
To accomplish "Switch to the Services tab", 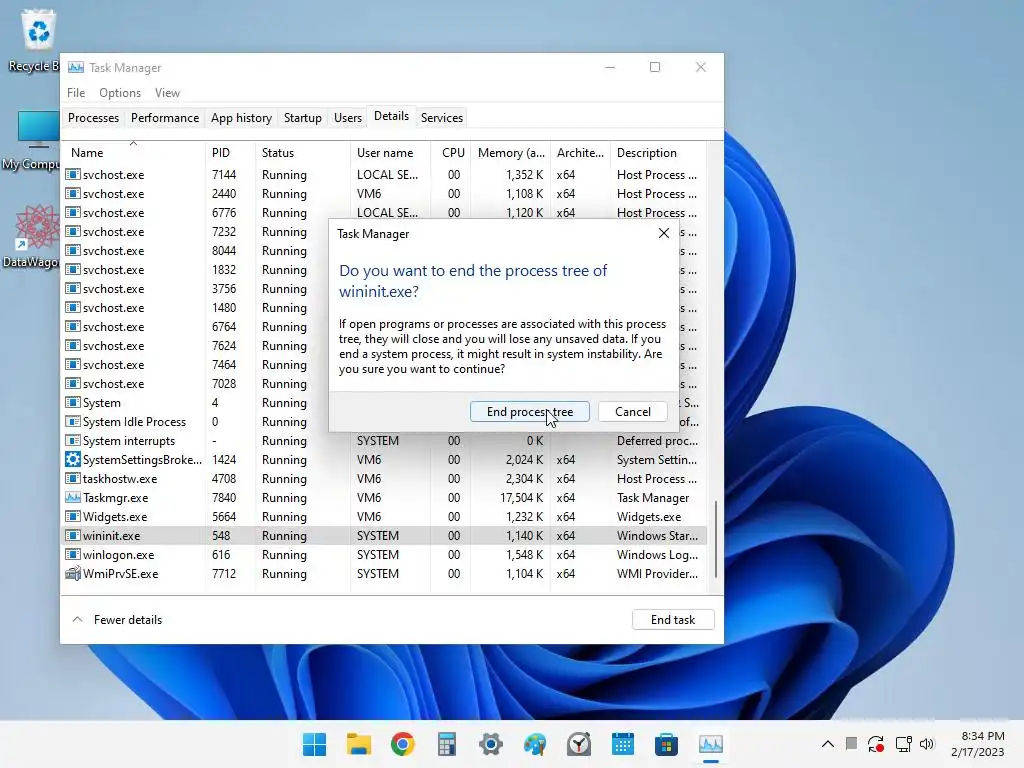I will point(441,118).
